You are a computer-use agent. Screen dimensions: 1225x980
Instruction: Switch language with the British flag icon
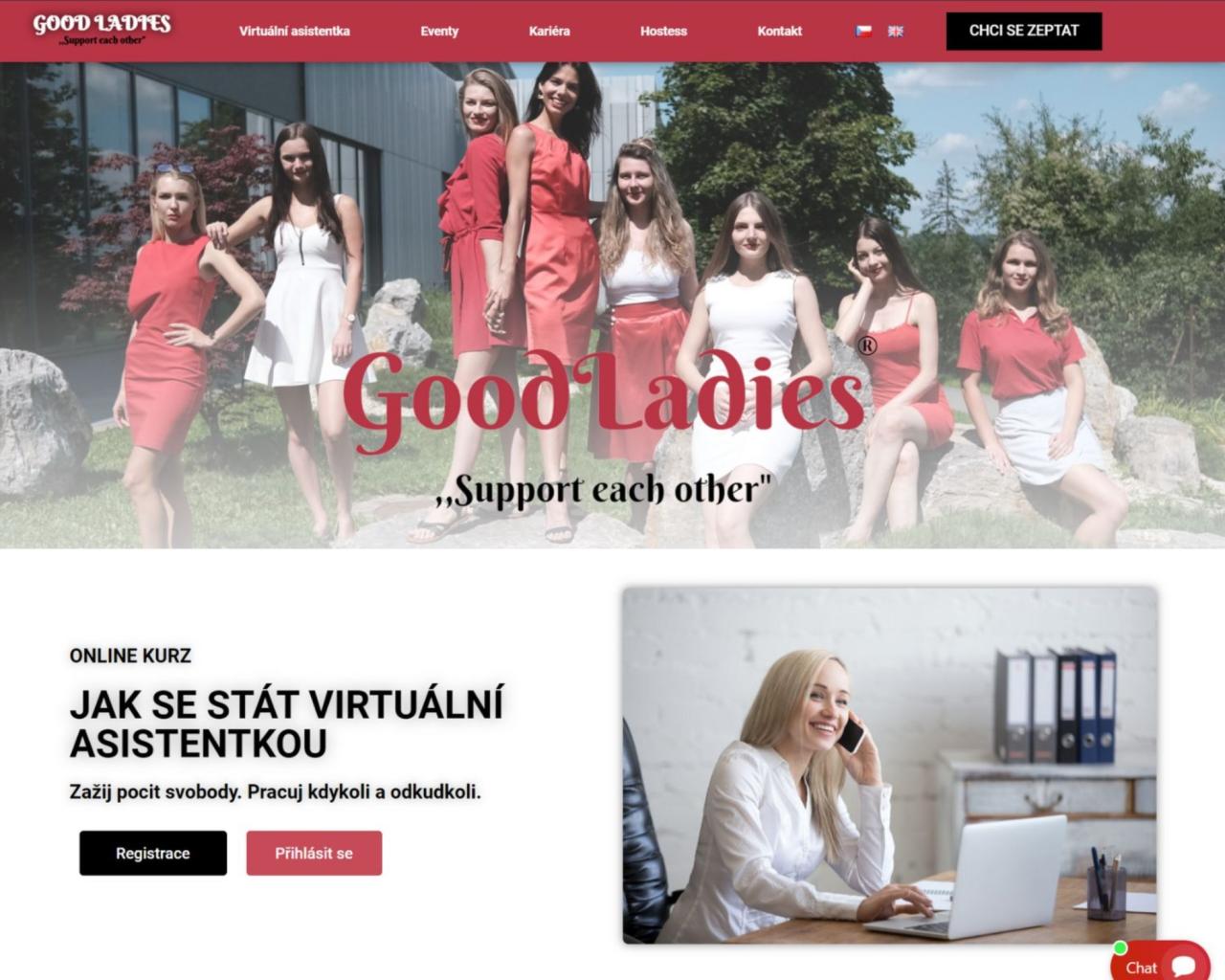[x=896, y=31]
